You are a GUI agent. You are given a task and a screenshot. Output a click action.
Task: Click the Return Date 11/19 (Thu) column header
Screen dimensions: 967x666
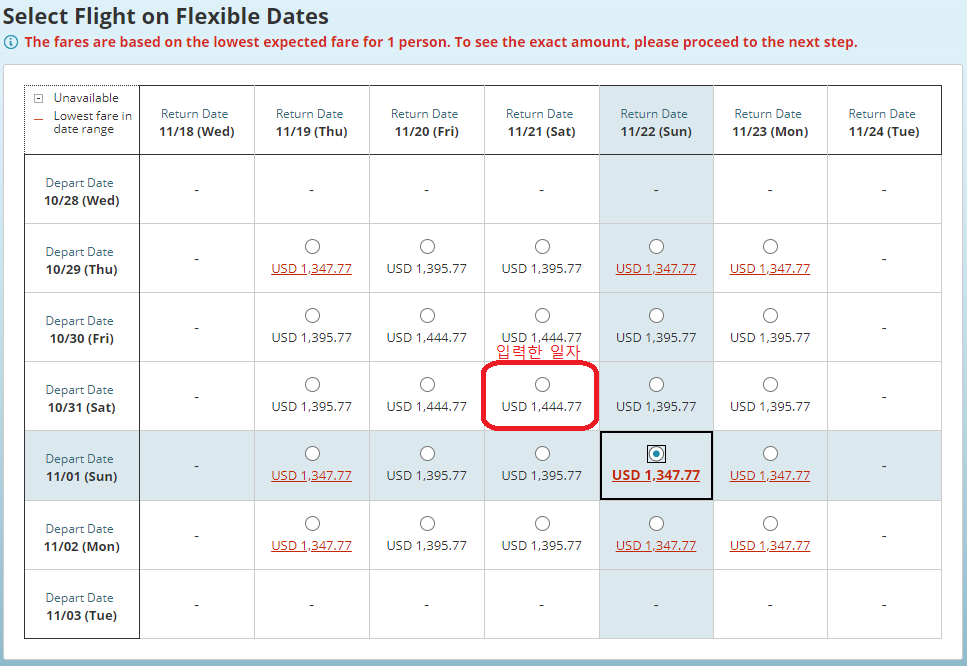tap(311, 122)
